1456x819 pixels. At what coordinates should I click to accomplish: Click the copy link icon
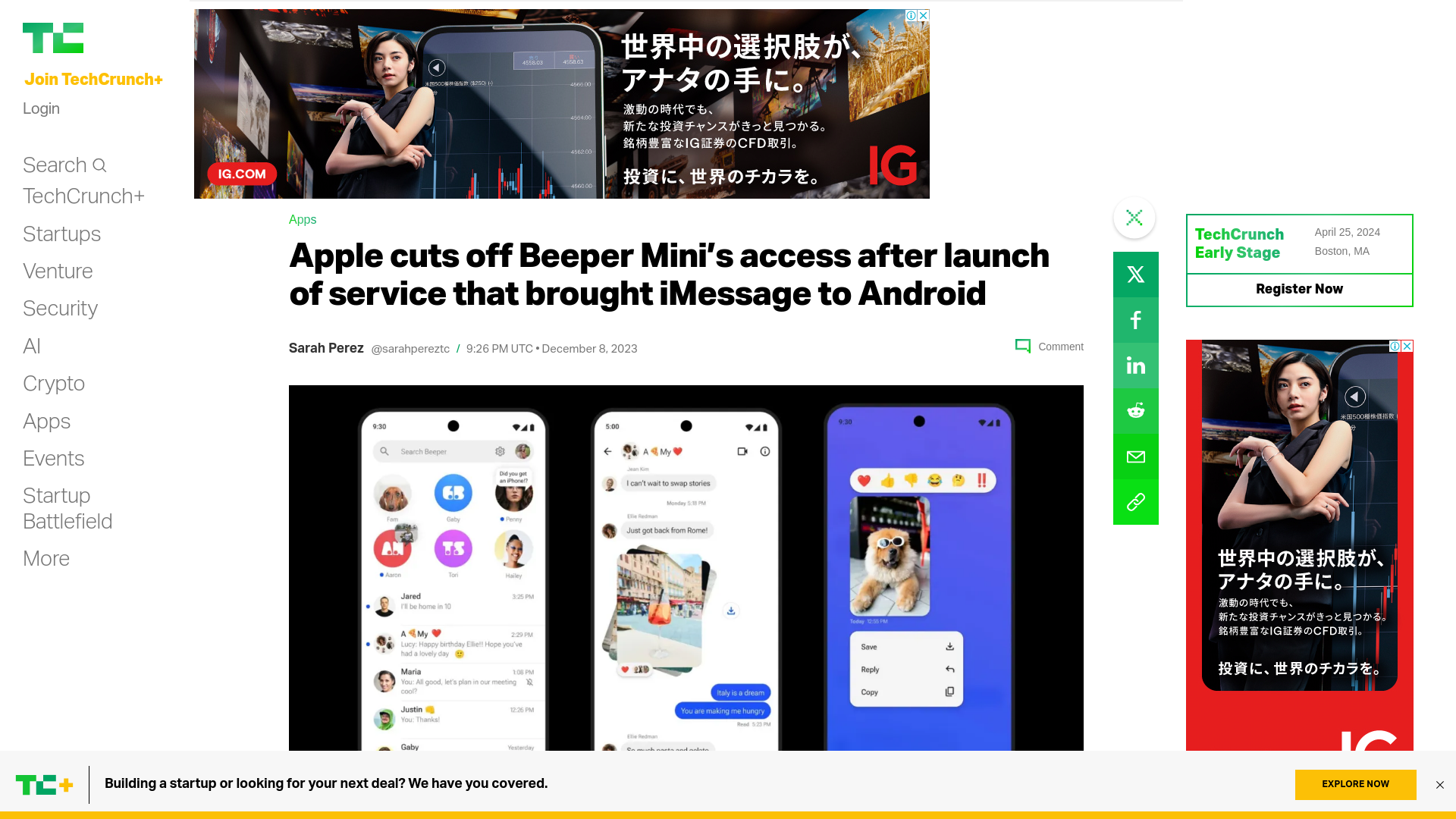coord(1136,502)
